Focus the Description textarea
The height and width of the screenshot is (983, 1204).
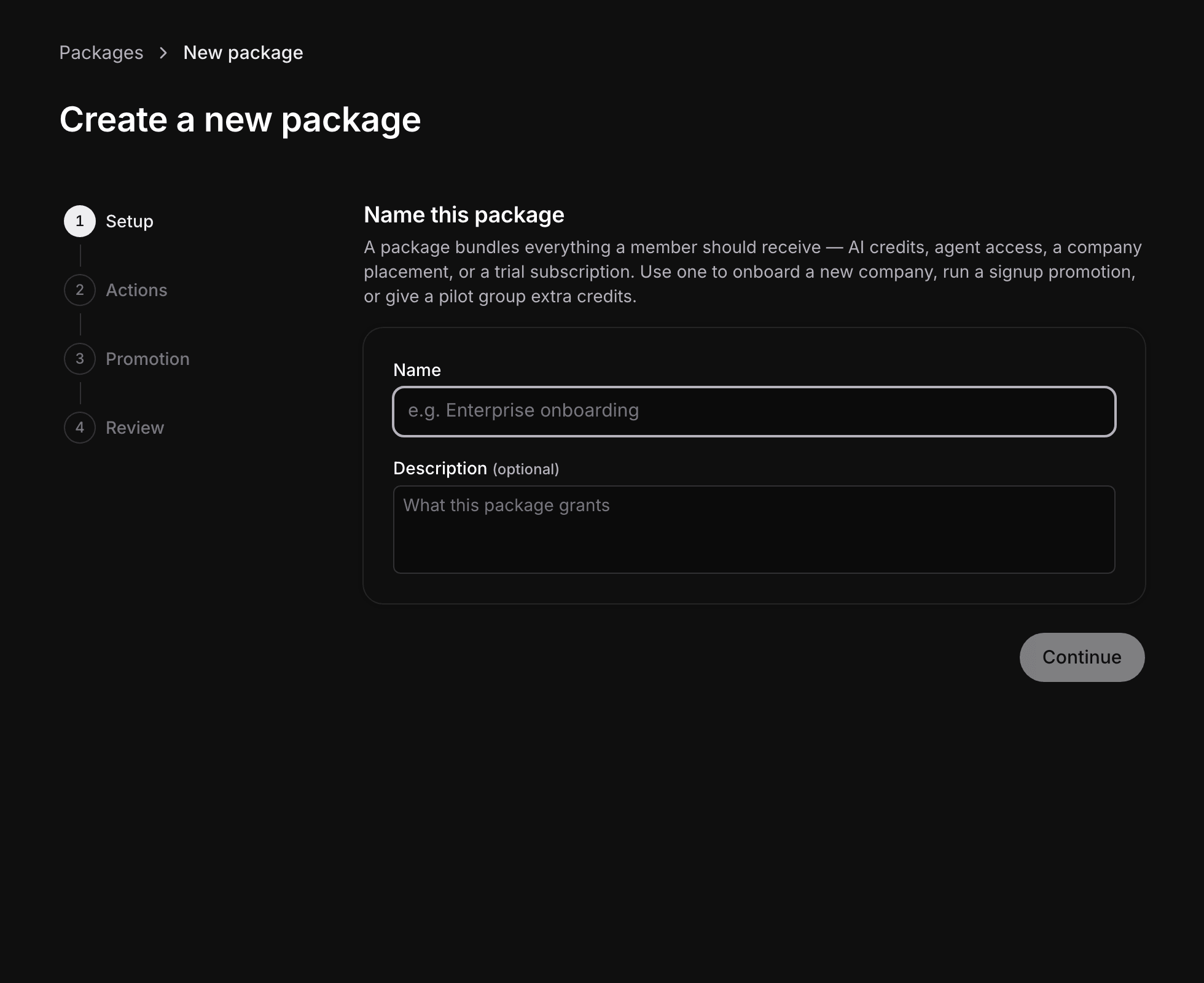coord(754,530)
